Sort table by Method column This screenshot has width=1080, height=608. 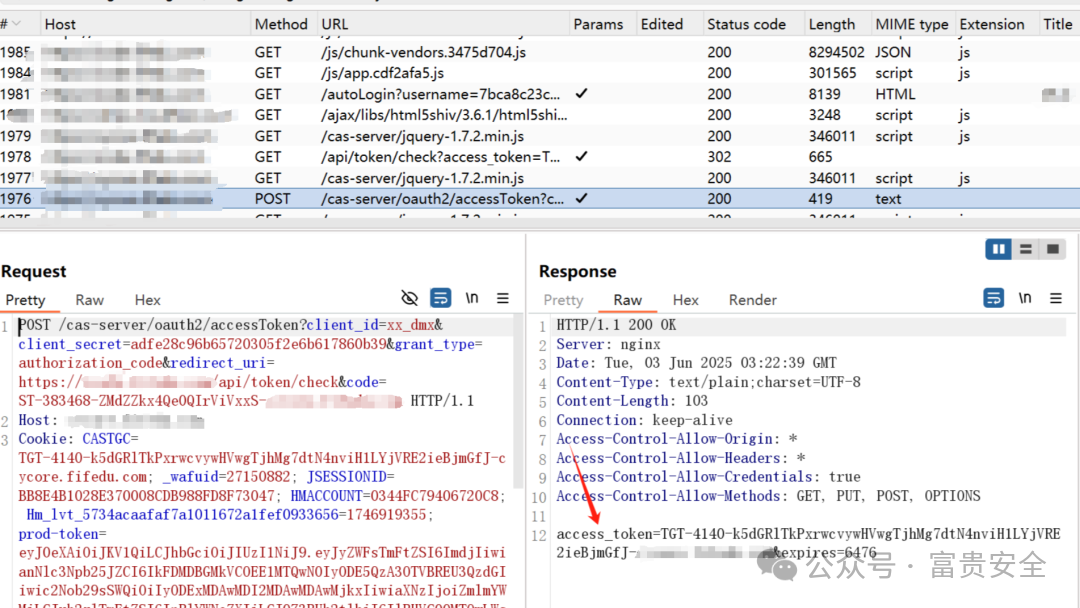pos(281,24)
